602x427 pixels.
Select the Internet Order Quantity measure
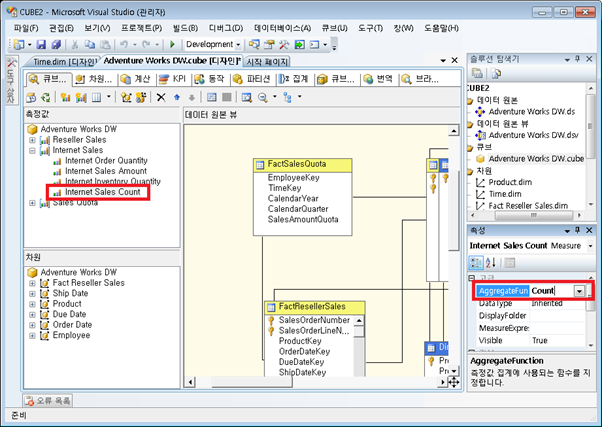pyautogui.click(x=106, y=161)
